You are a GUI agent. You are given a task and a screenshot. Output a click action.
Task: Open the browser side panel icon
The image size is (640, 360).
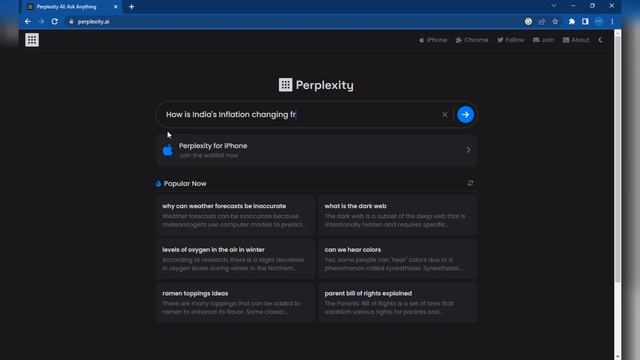(x=585, y=21)
